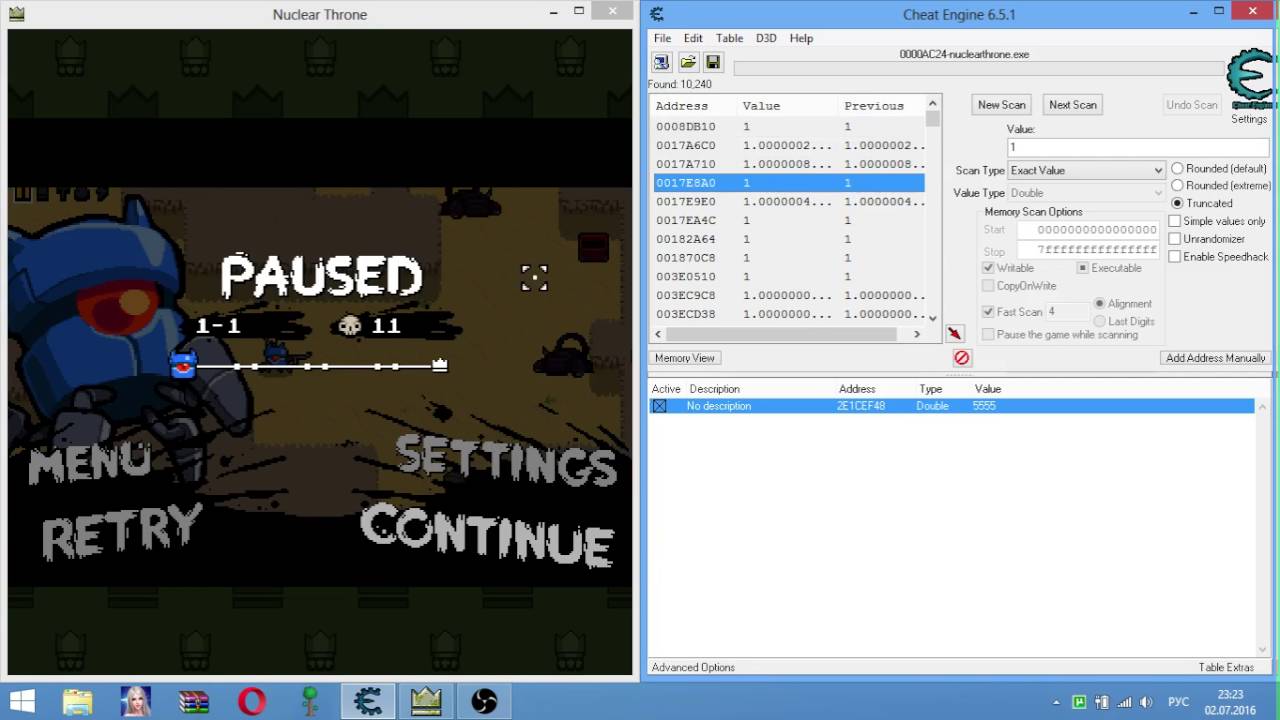Viewport: 1280px width, 720px height.
Task: Click results list scroll-up arrow
Action: [933, 103]
